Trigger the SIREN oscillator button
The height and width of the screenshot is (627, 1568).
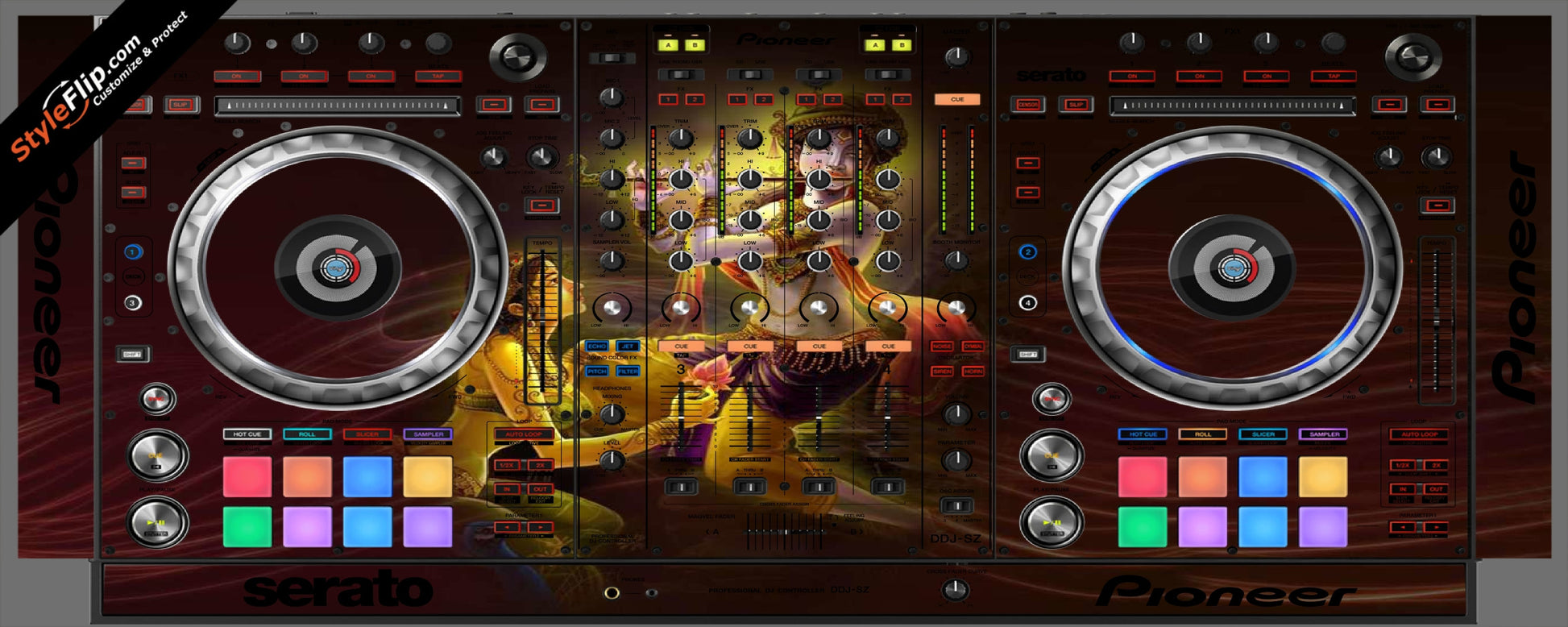tap(942, 372)
